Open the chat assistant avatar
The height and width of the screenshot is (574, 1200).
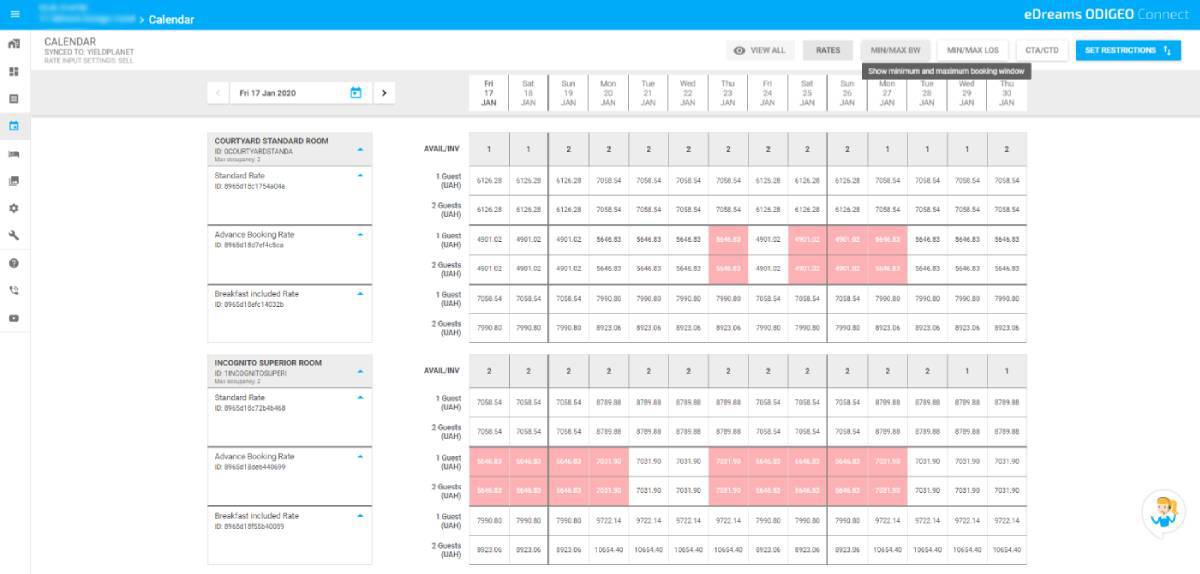point(1163,513)
